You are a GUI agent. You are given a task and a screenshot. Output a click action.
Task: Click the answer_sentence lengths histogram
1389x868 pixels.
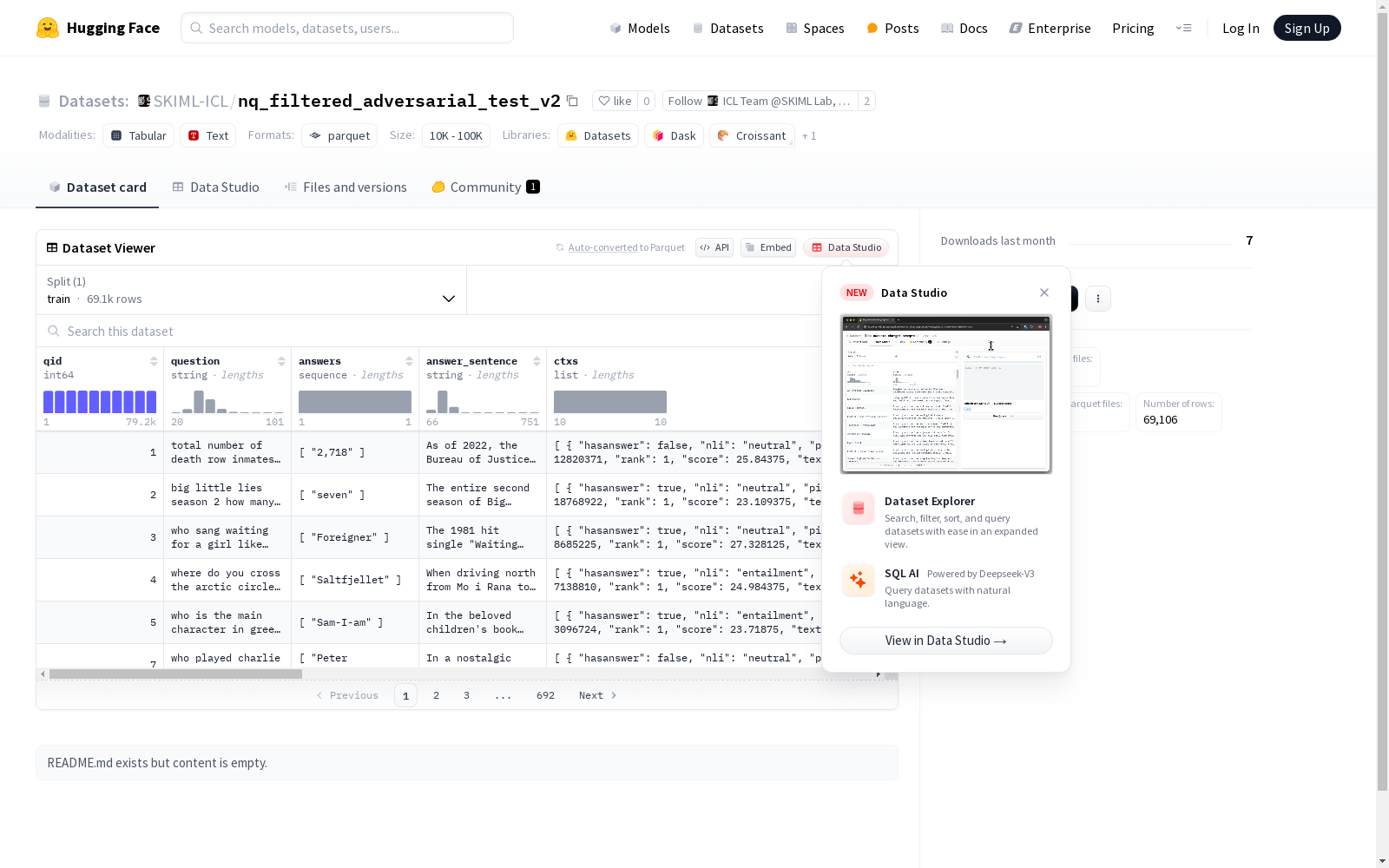[x=483, y=402]
